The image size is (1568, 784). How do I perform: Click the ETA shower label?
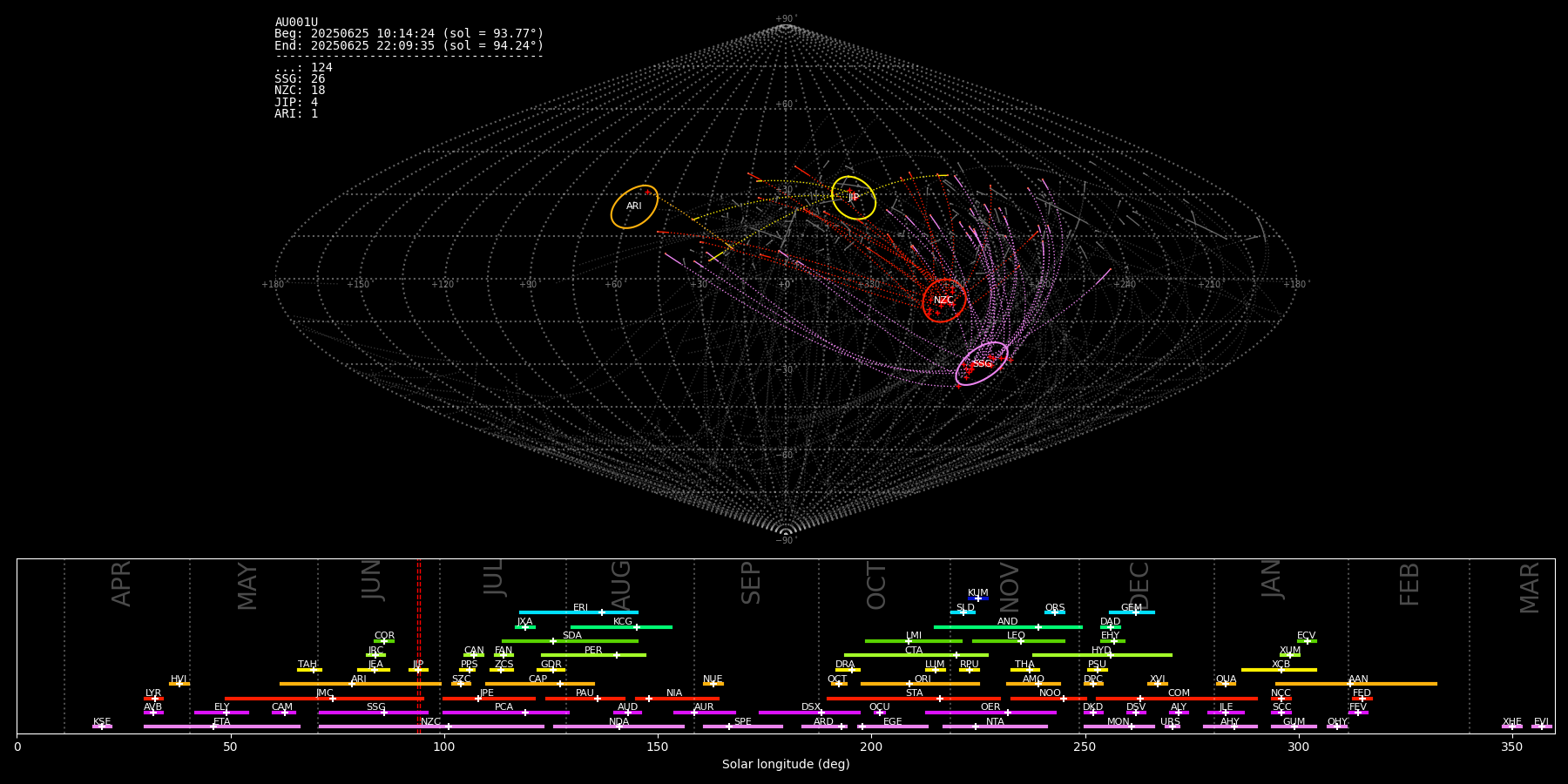[222, 722]
